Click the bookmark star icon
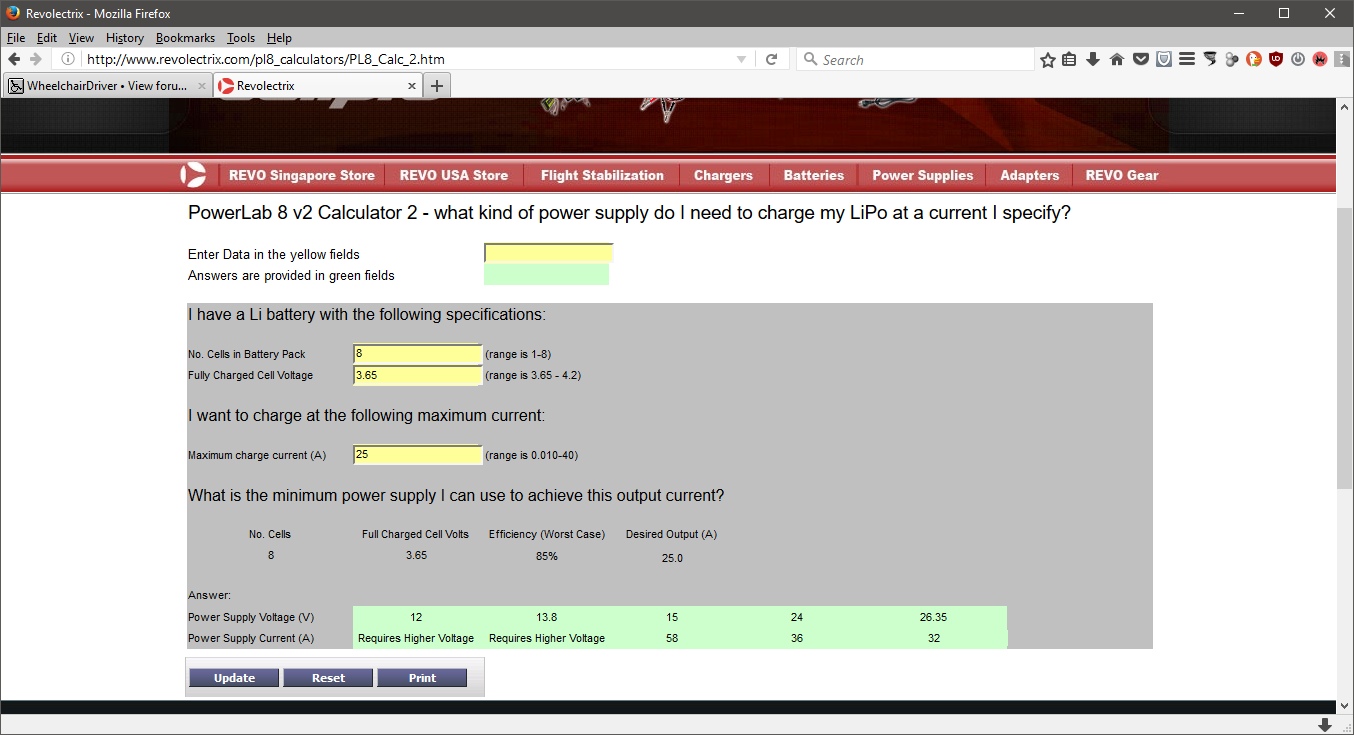1354x735 pixels. click(1047, 60)
